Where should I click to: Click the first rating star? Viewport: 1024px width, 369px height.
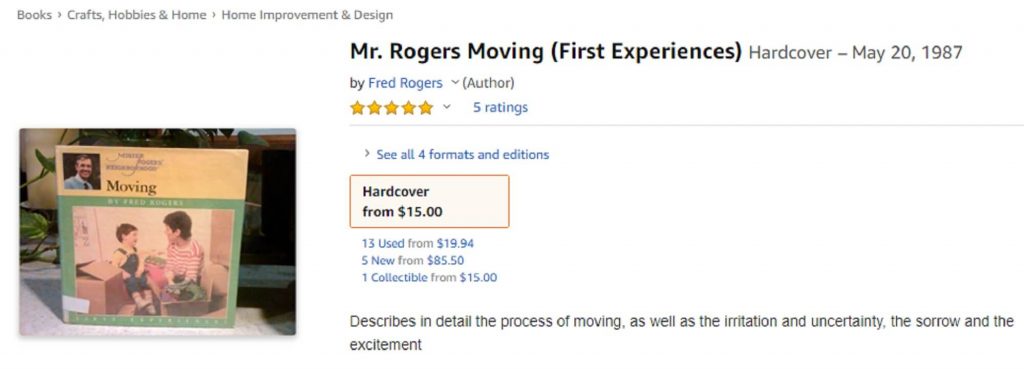tap(357, 108)
